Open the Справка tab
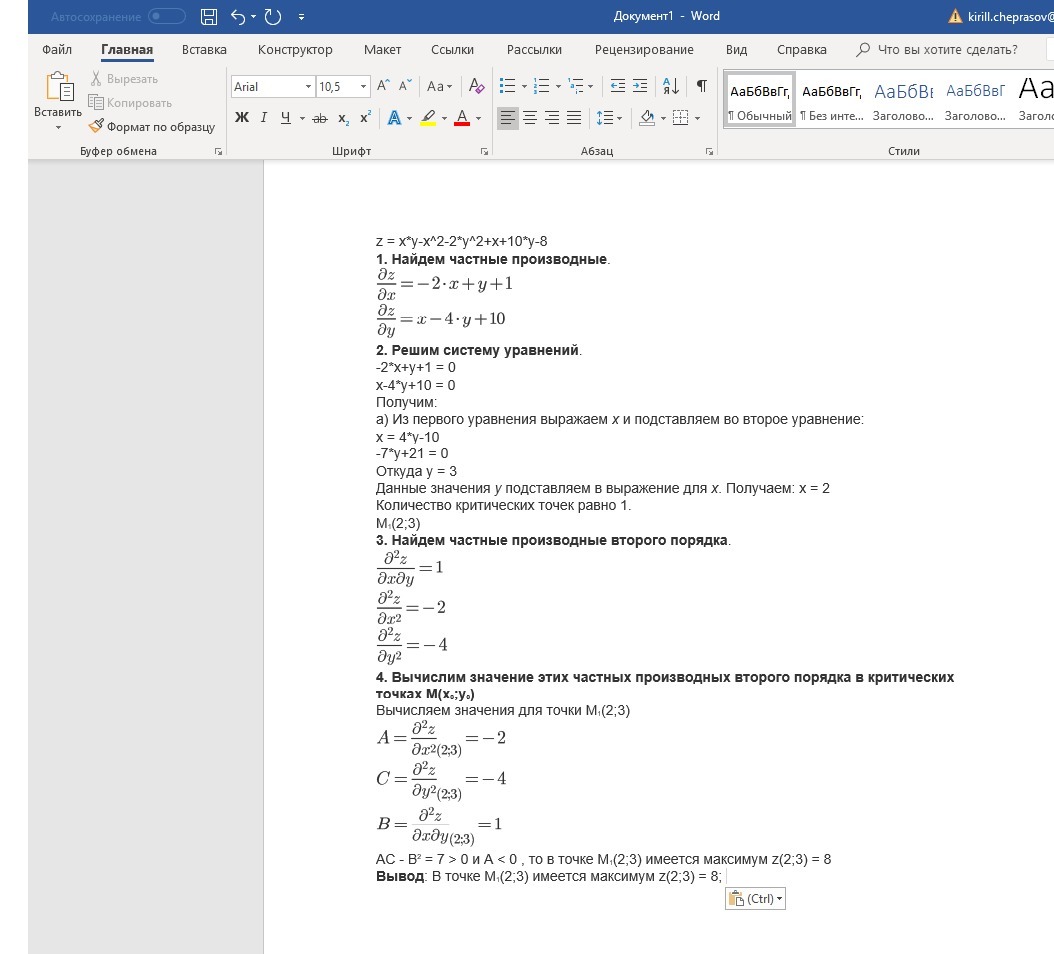Image resolution: width=1054 pixels, height=954 pixels. (x=802, y=50)
